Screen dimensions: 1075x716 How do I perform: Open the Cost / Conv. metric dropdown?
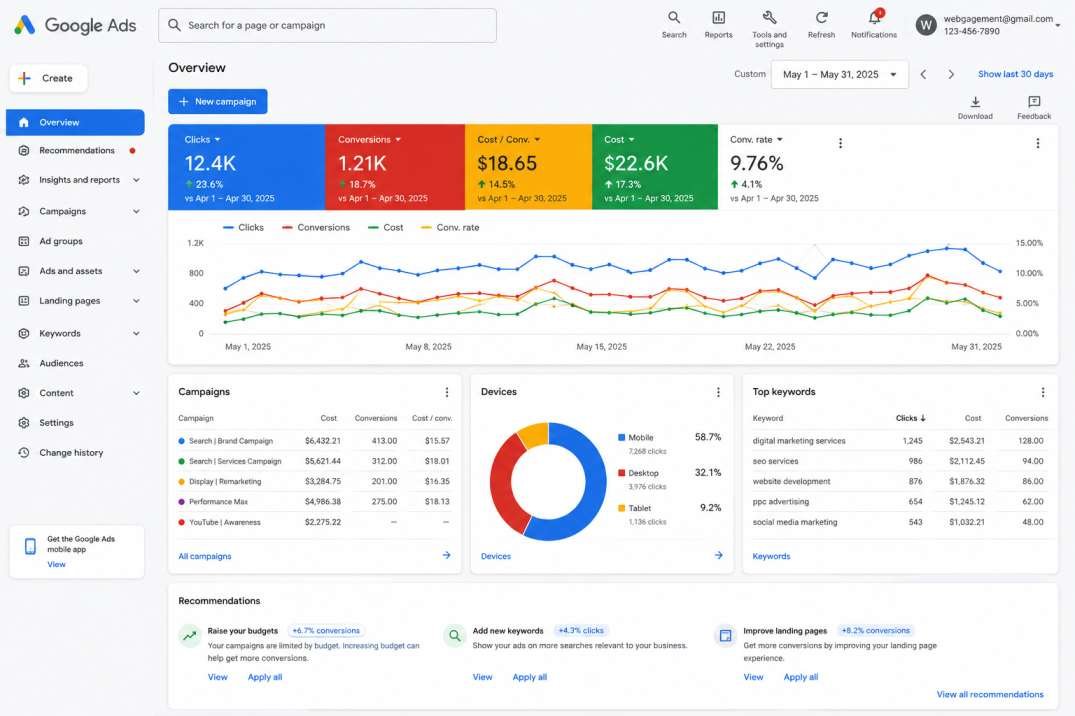pos(537,140)
